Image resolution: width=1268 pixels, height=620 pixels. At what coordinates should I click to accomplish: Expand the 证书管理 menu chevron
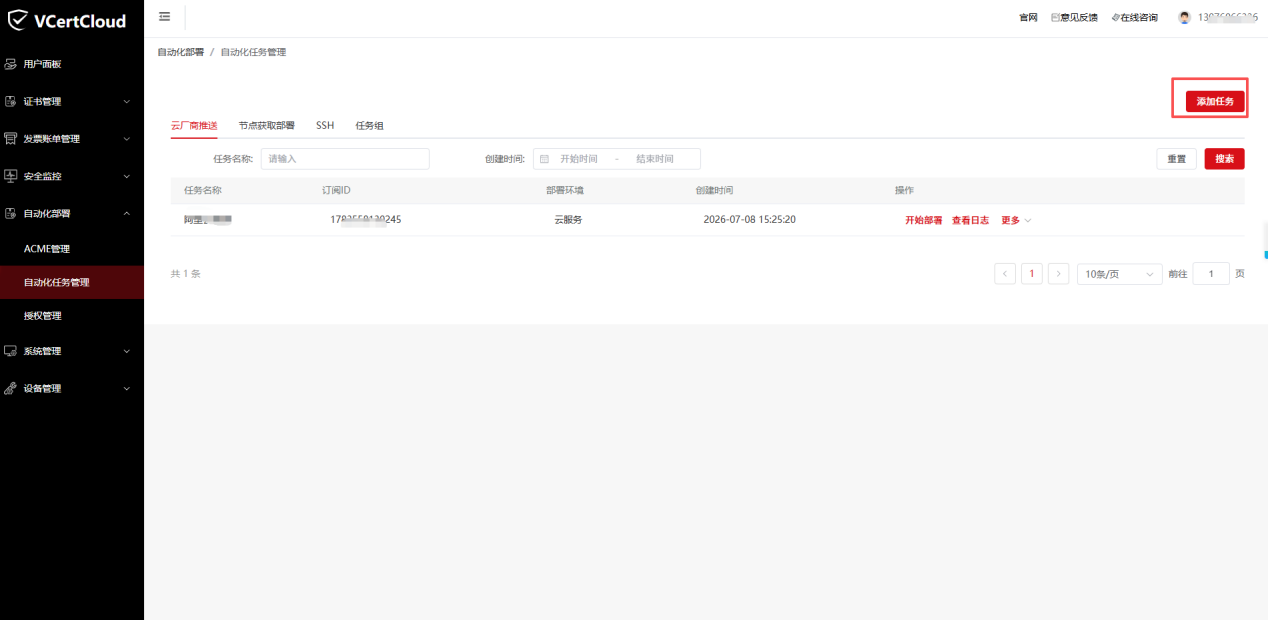(126, 101)
